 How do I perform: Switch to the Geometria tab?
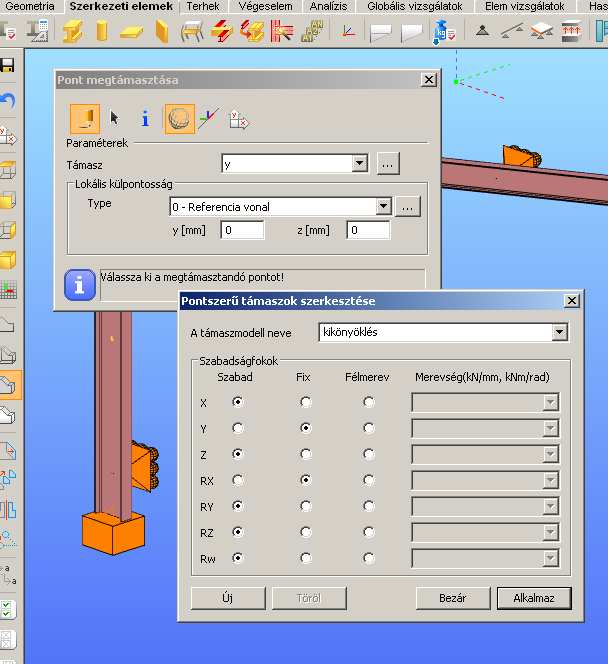[30, 6]
